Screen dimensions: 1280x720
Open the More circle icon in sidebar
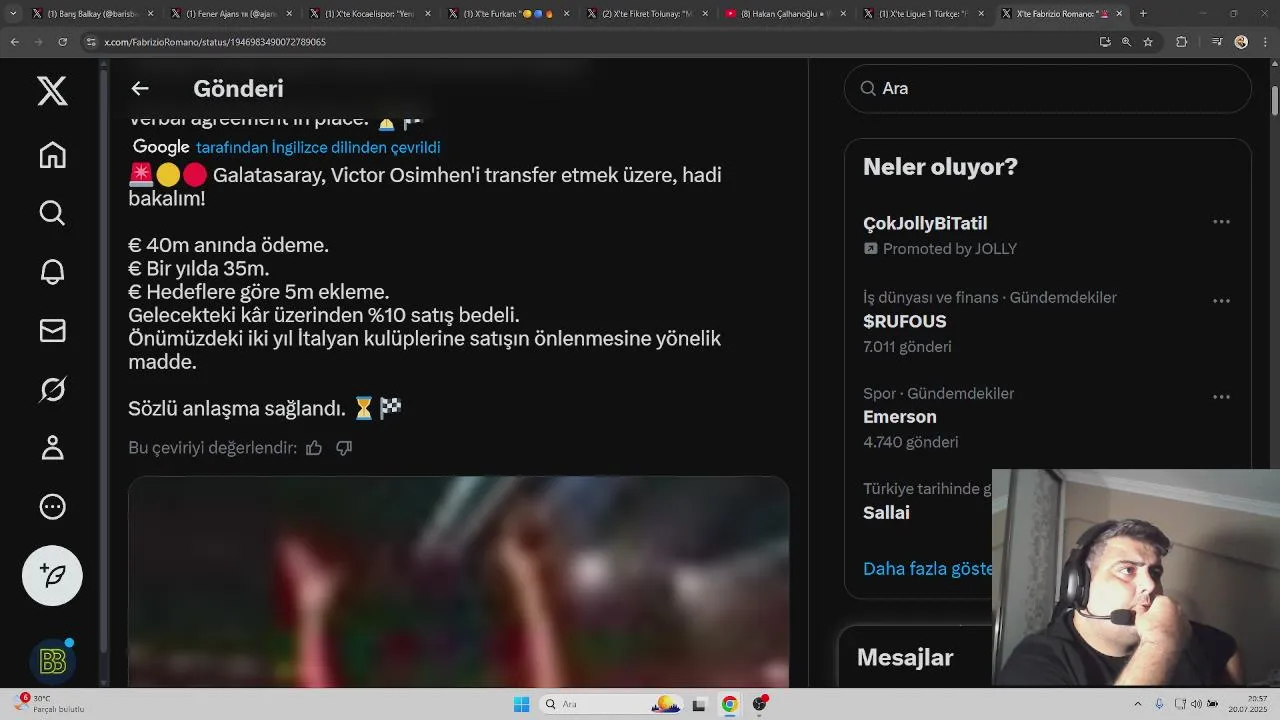(52, 507)
